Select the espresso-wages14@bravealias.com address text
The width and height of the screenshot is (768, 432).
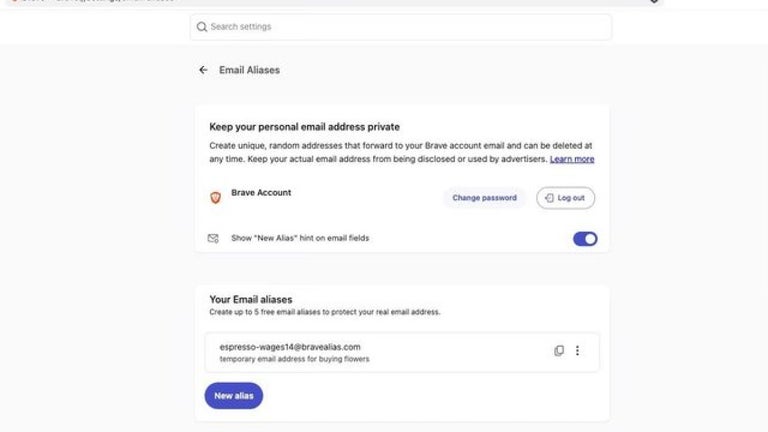tap(290, 347)
